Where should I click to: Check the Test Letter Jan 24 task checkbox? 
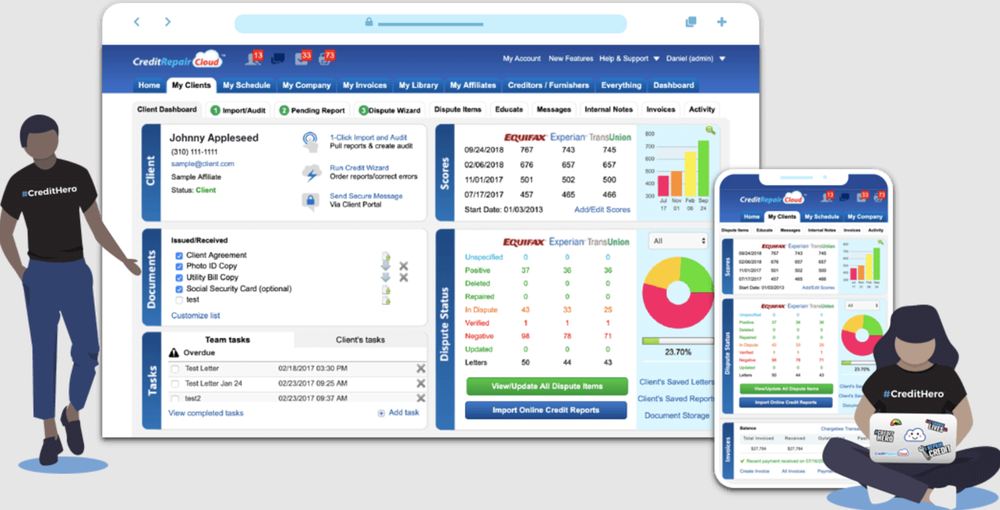click(x=175, y=384)
